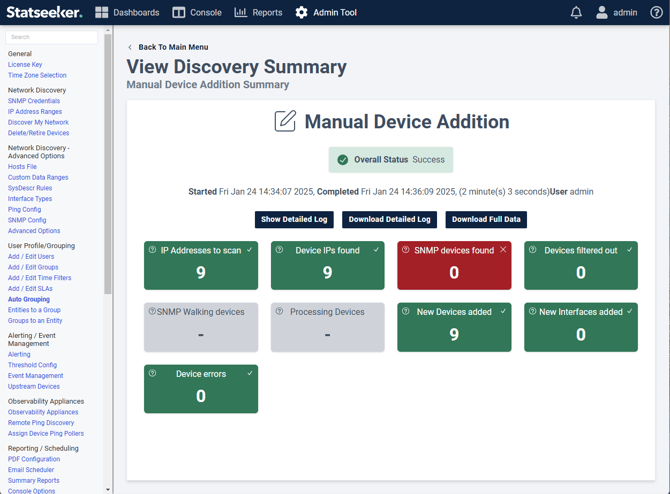Image resolution: width=670 pixels, height=494 pixels.
Task: Open the help question mark icon in header
Action: tap(656, 13)
